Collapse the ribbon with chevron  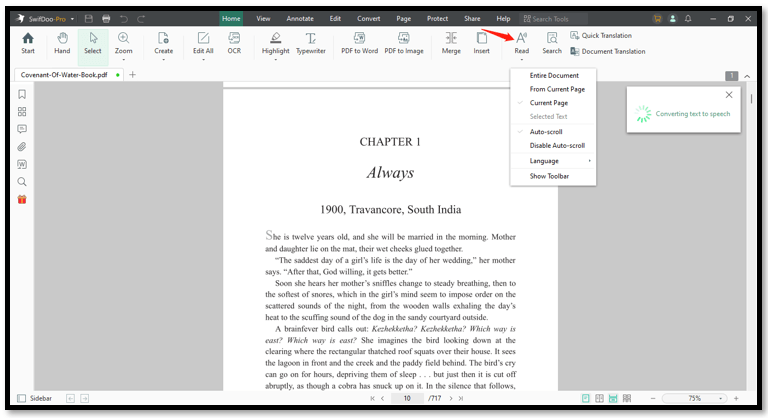point(747,76)
